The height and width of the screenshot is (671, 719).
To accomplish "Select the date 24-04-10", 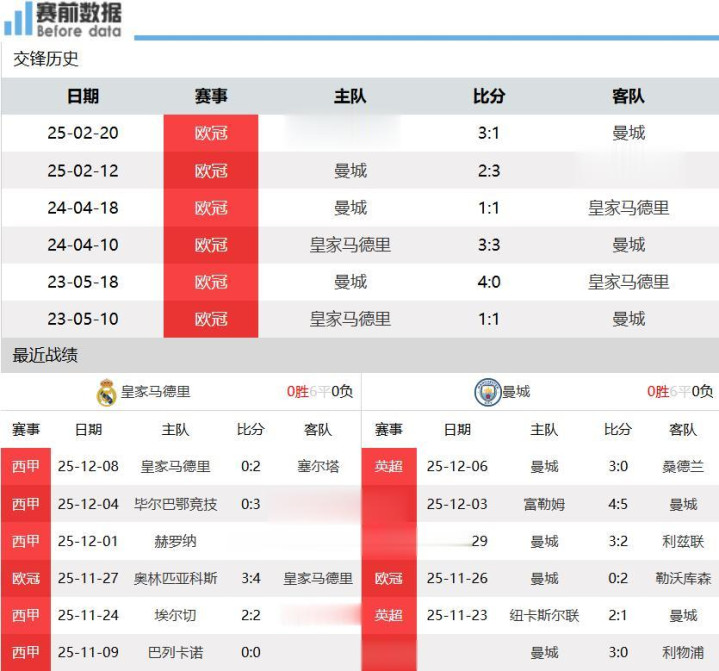I will [83, 245].
